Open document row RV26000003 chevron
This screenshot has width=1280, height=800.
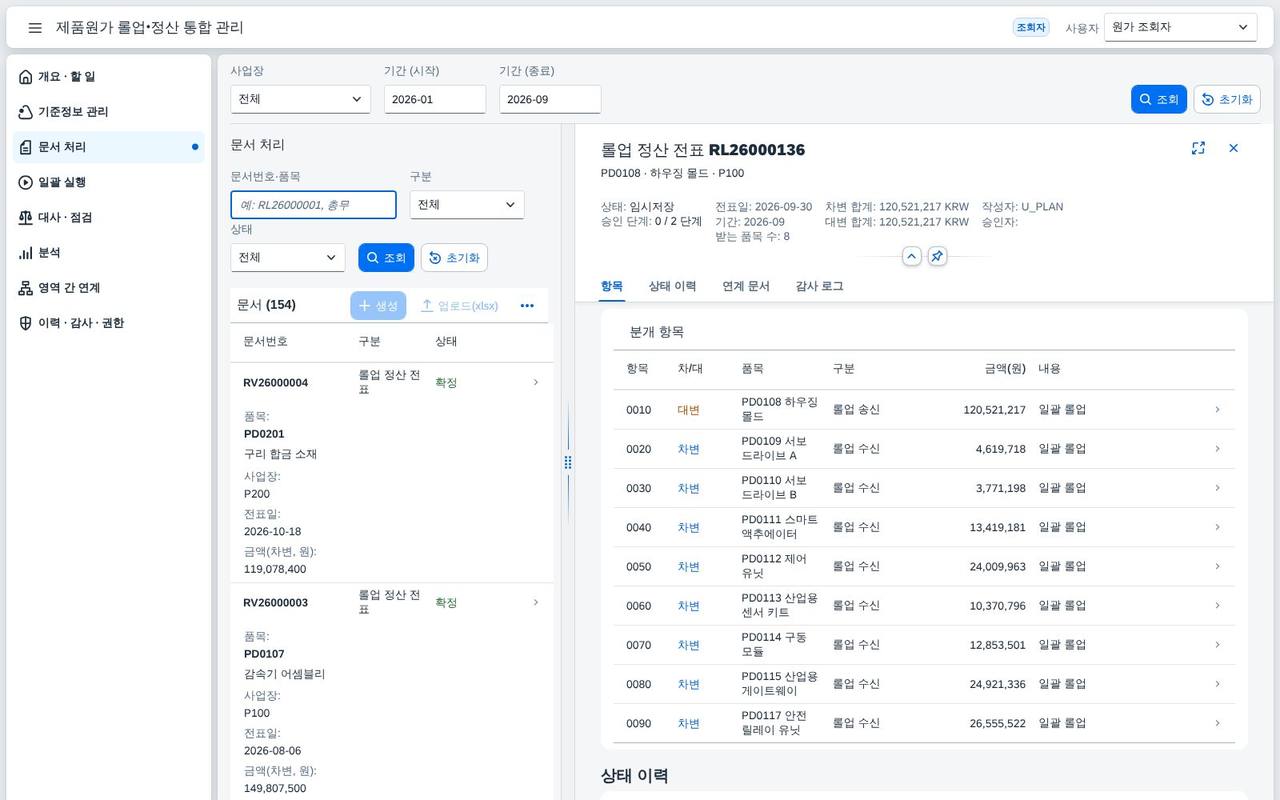[x=536, y=602]
